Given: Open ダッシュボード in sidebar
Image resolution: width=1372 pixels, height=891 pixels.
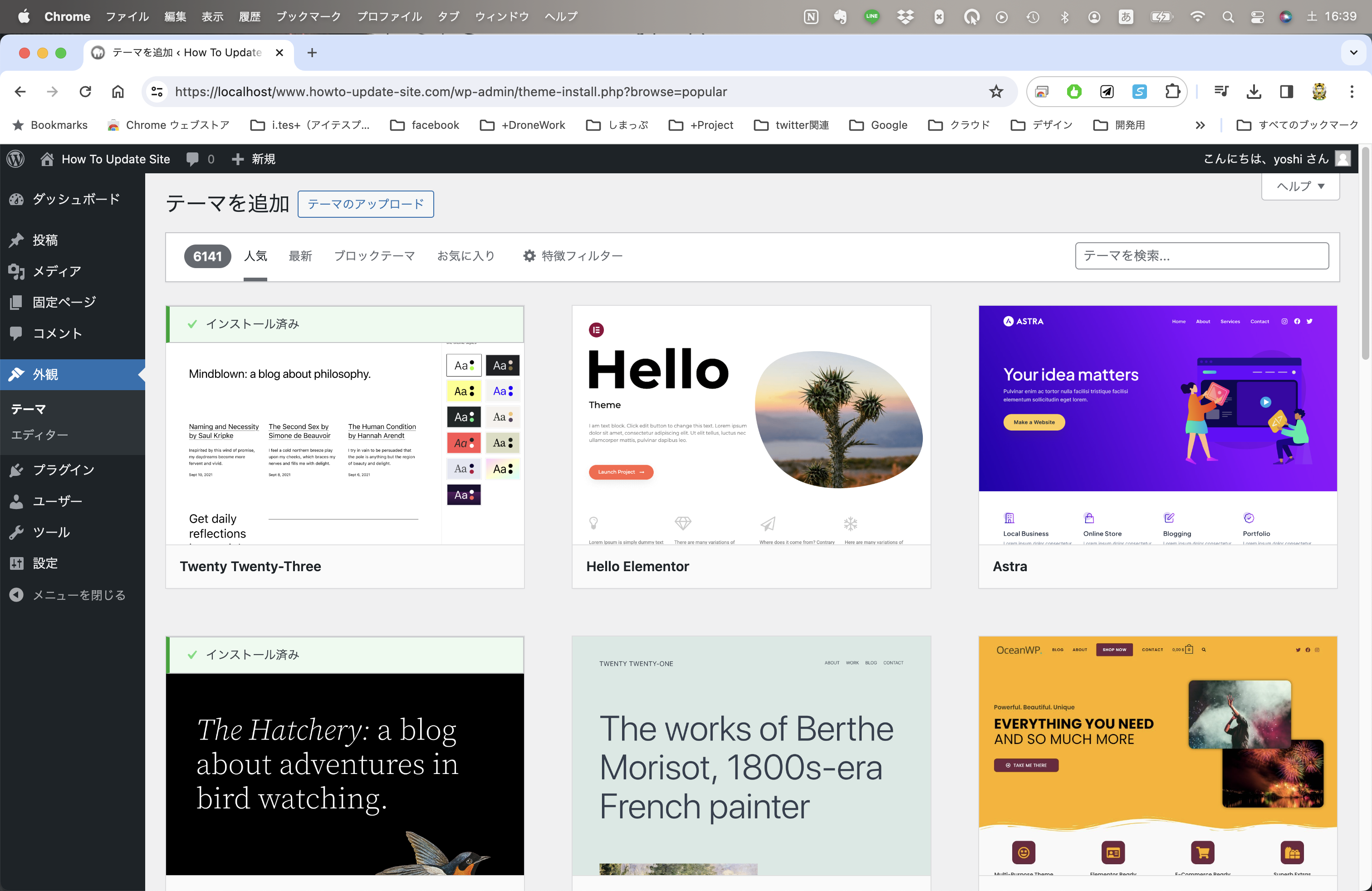Looking at the screenshot, I should (73, 199).
